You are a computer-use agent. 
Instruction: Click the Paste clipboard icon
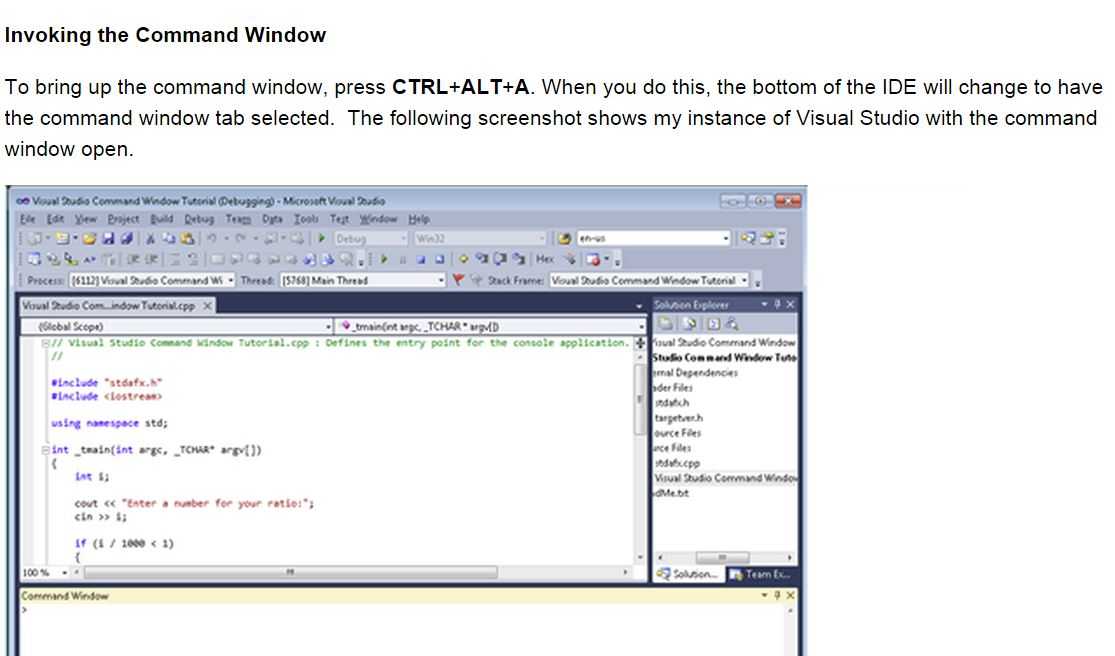(x=187, y=239)
